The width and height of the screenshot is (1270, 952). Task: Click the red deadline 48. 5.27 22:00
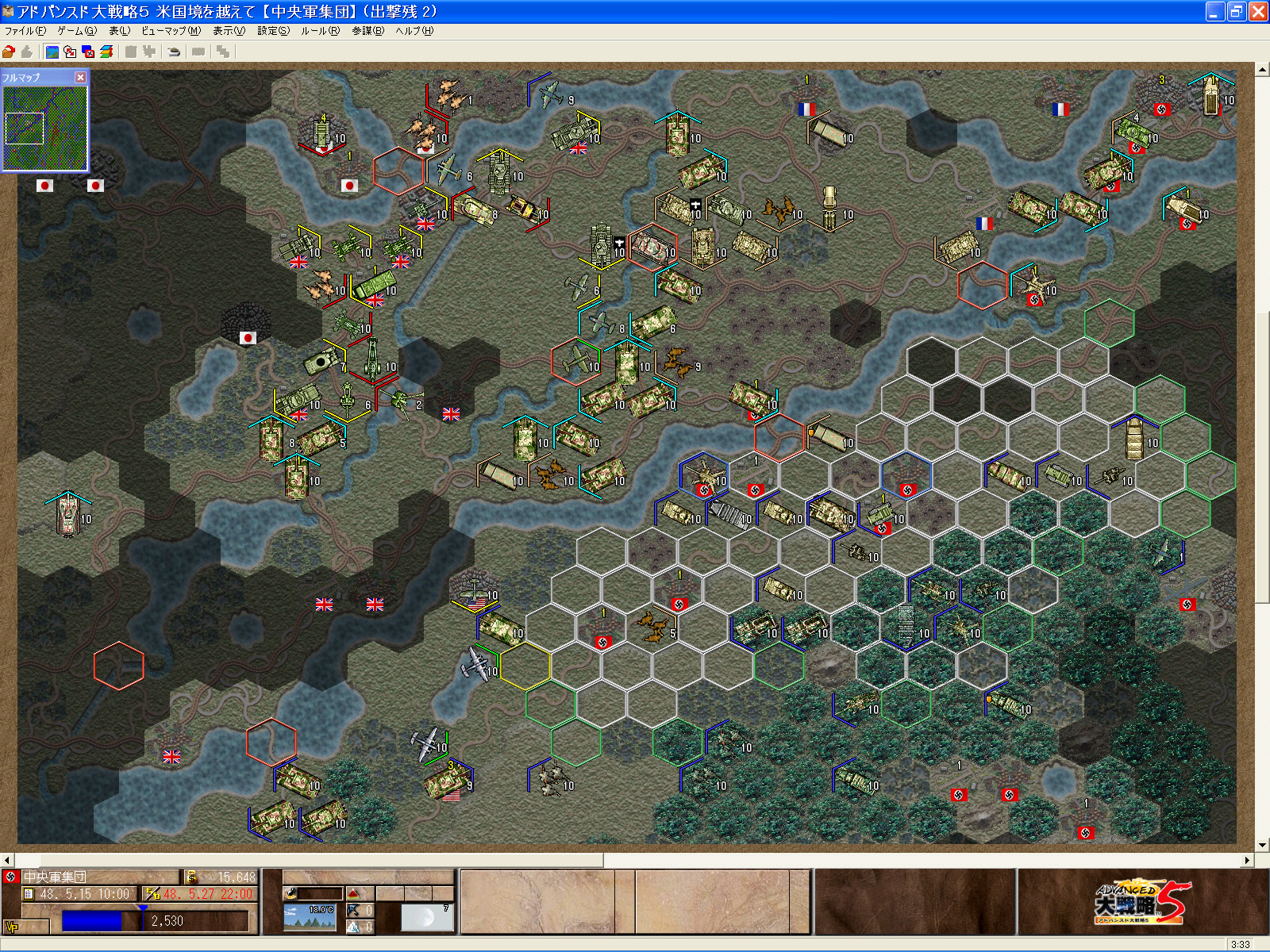click(x=208, y=894)
